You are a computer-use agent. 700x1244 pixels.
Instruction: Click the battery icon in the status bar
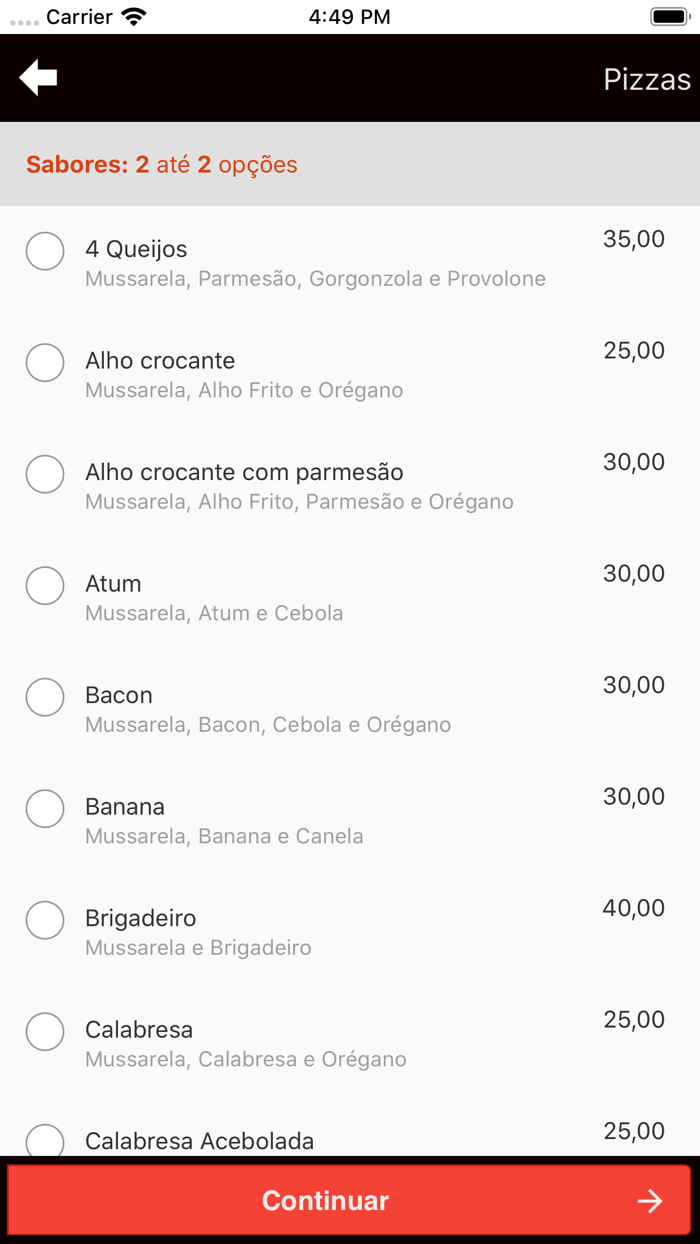[x=668, y=17]
